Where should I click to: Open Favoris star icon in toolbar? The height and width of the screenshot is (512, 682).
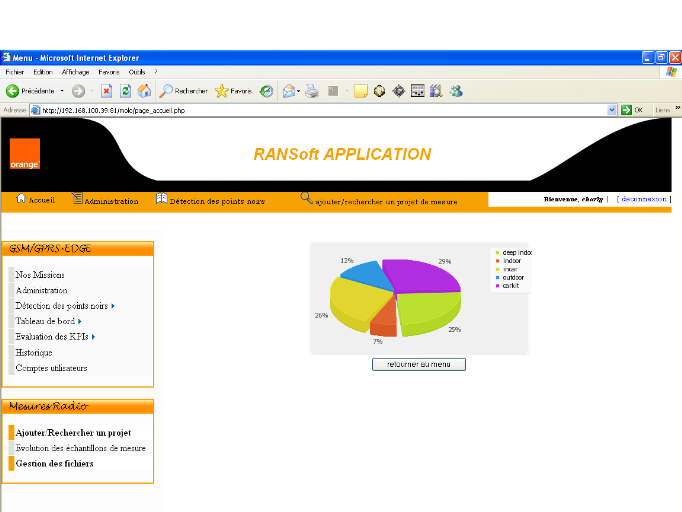(x=222, y=91)
